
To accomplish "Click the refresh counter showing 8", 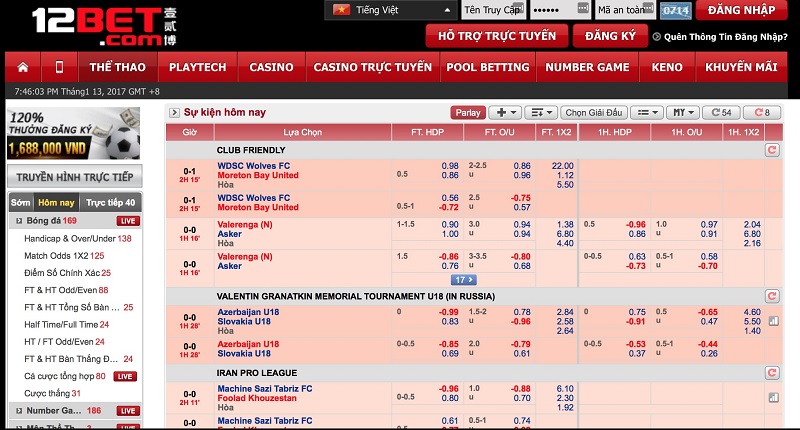I will click(761, 113).
